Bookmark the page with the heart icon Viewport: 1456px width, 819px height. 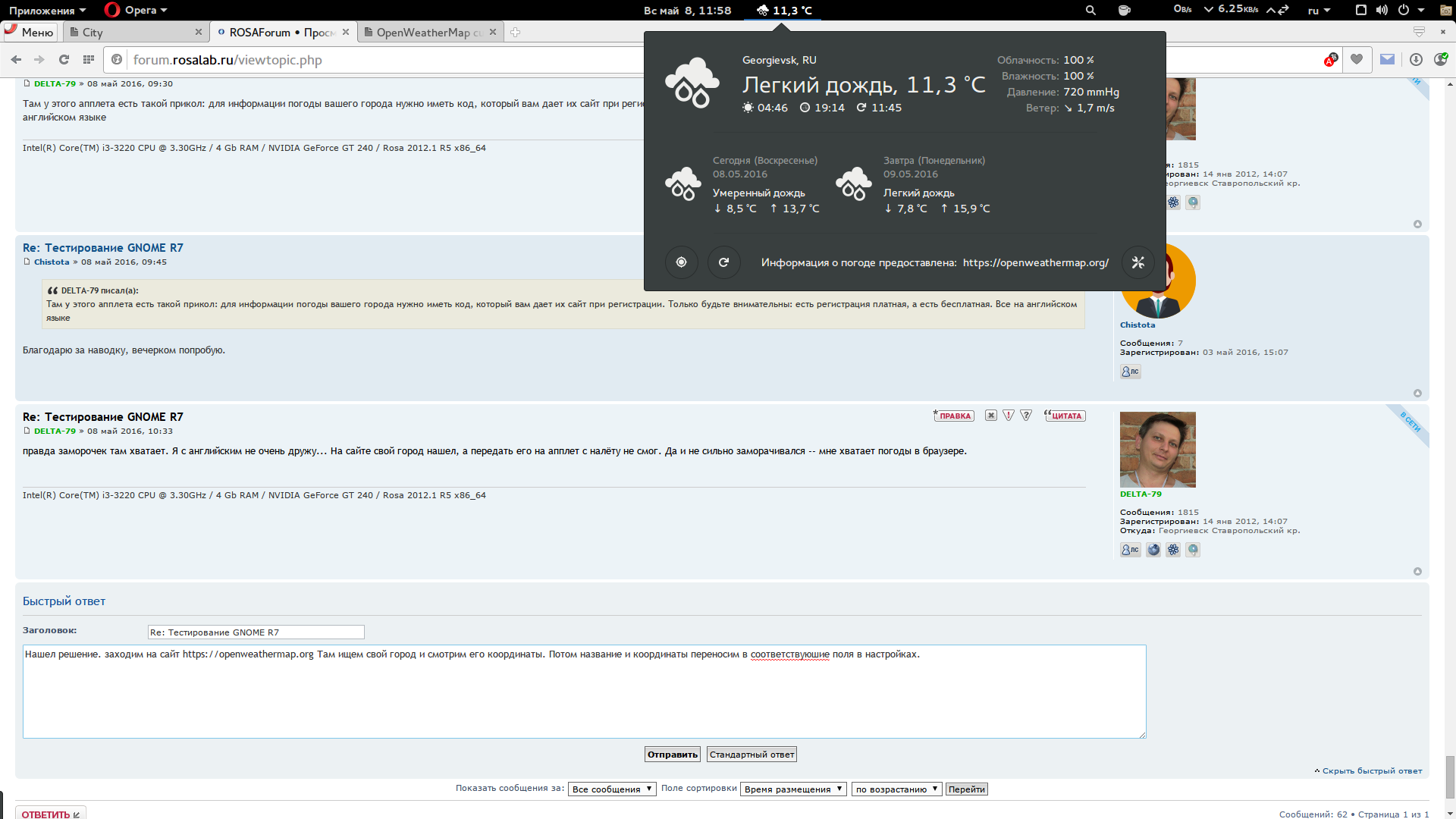1357,60
